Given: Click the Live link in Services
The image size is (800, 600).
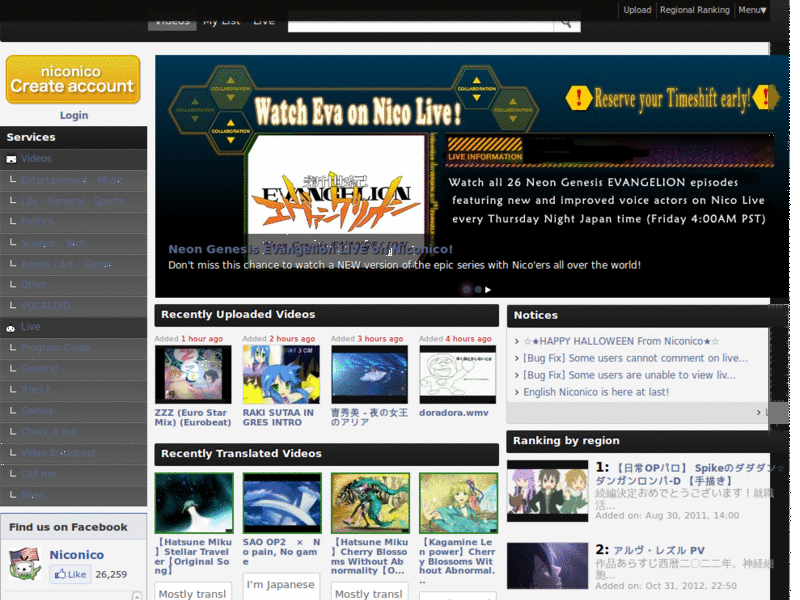Looking at the screenshot, I should click(31, 327).
